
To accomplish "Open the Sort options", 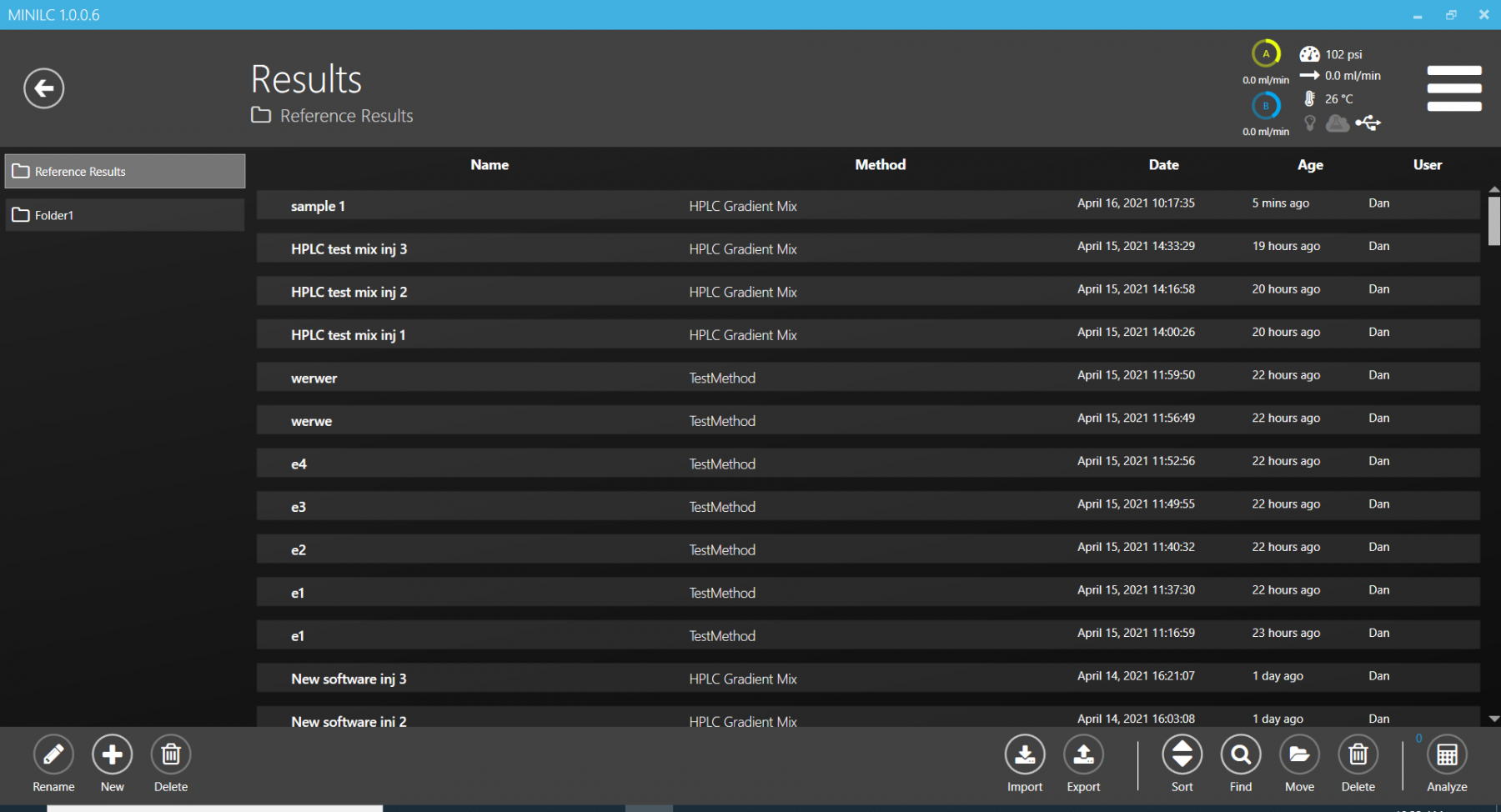I will 1182,755.
